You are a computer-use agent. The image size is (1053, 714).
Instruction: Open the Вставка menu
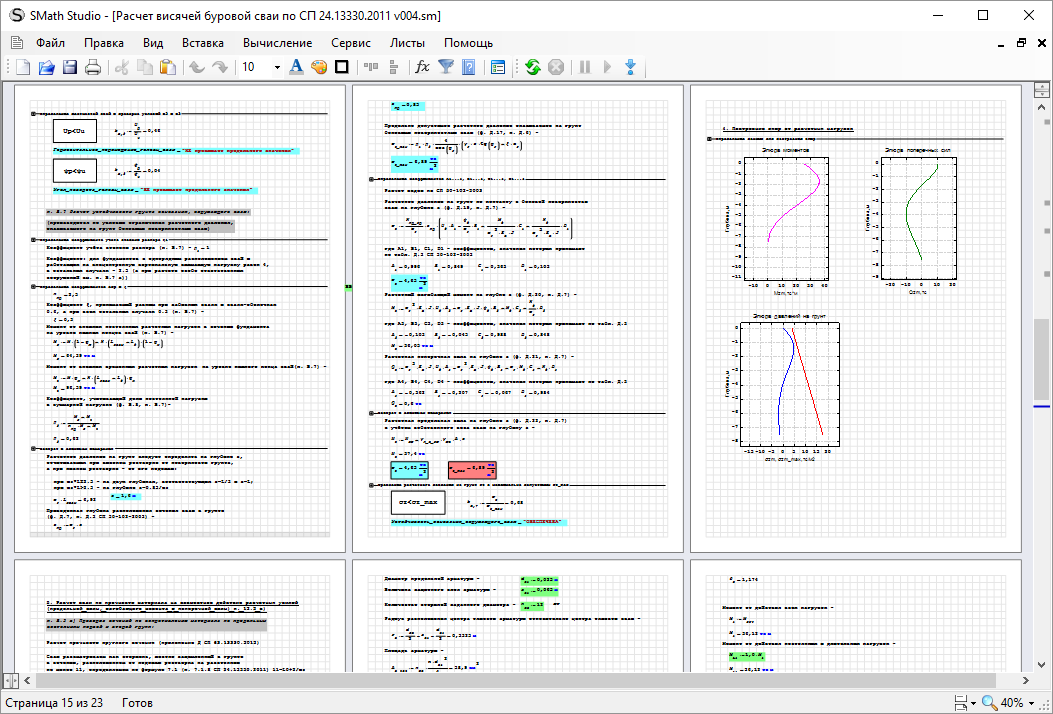(203, 43)
